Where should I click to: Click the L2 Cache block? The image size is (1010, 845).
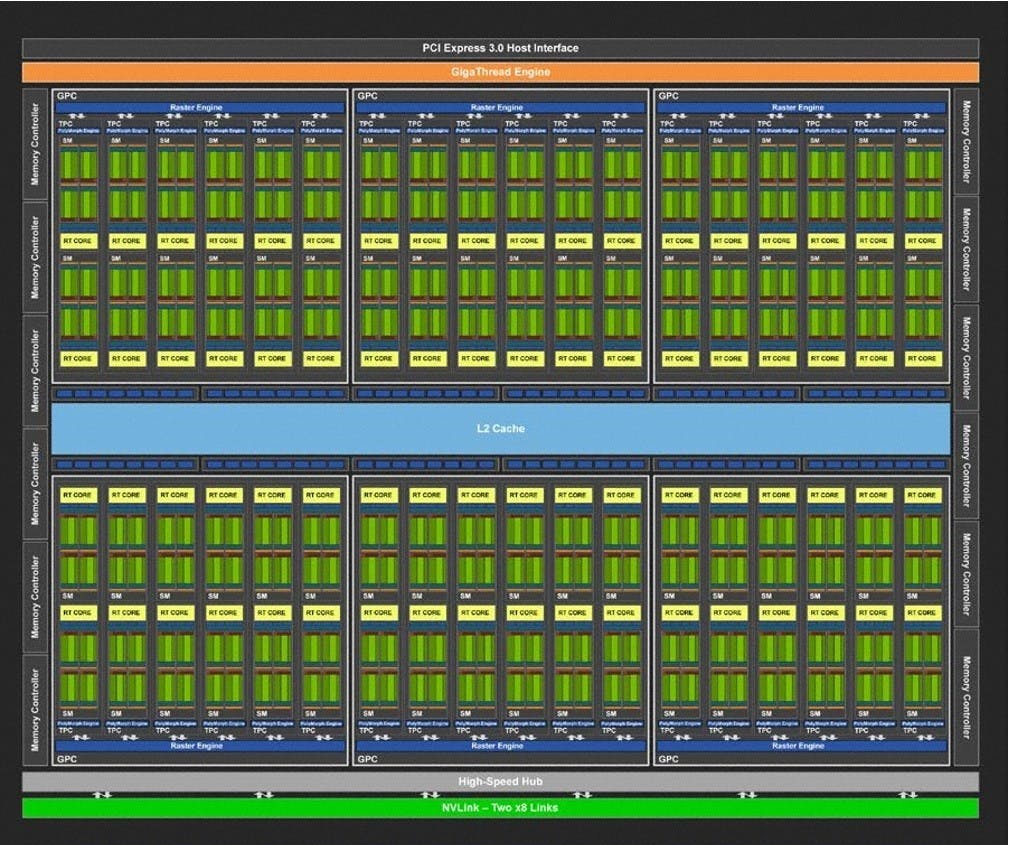click(500, 428)
